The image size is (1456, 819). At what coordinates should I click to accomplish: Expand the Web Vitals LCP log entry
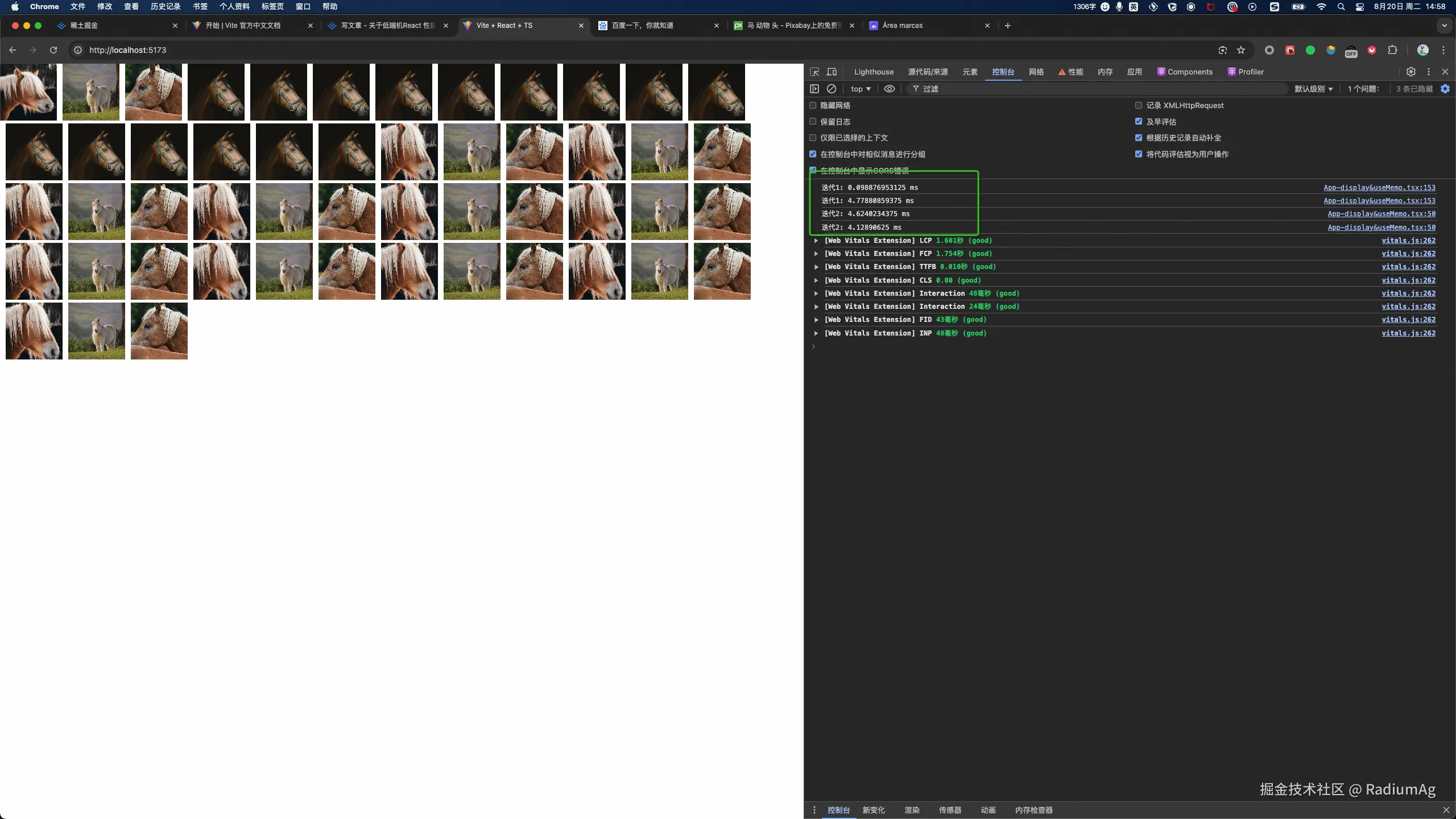click(816, 241)
